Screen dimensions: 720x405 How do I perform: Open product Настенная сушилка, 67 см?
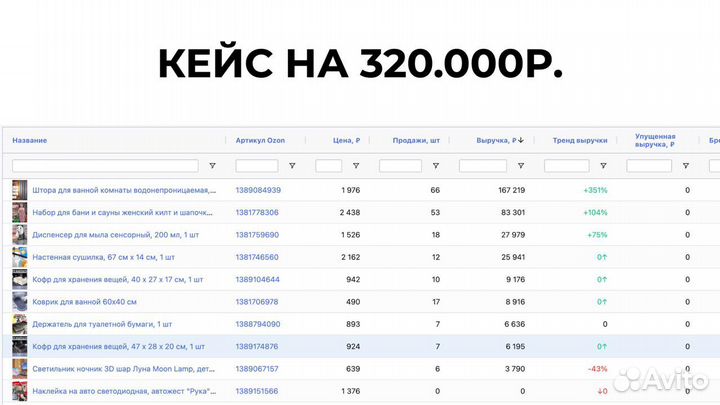point(103,257)
